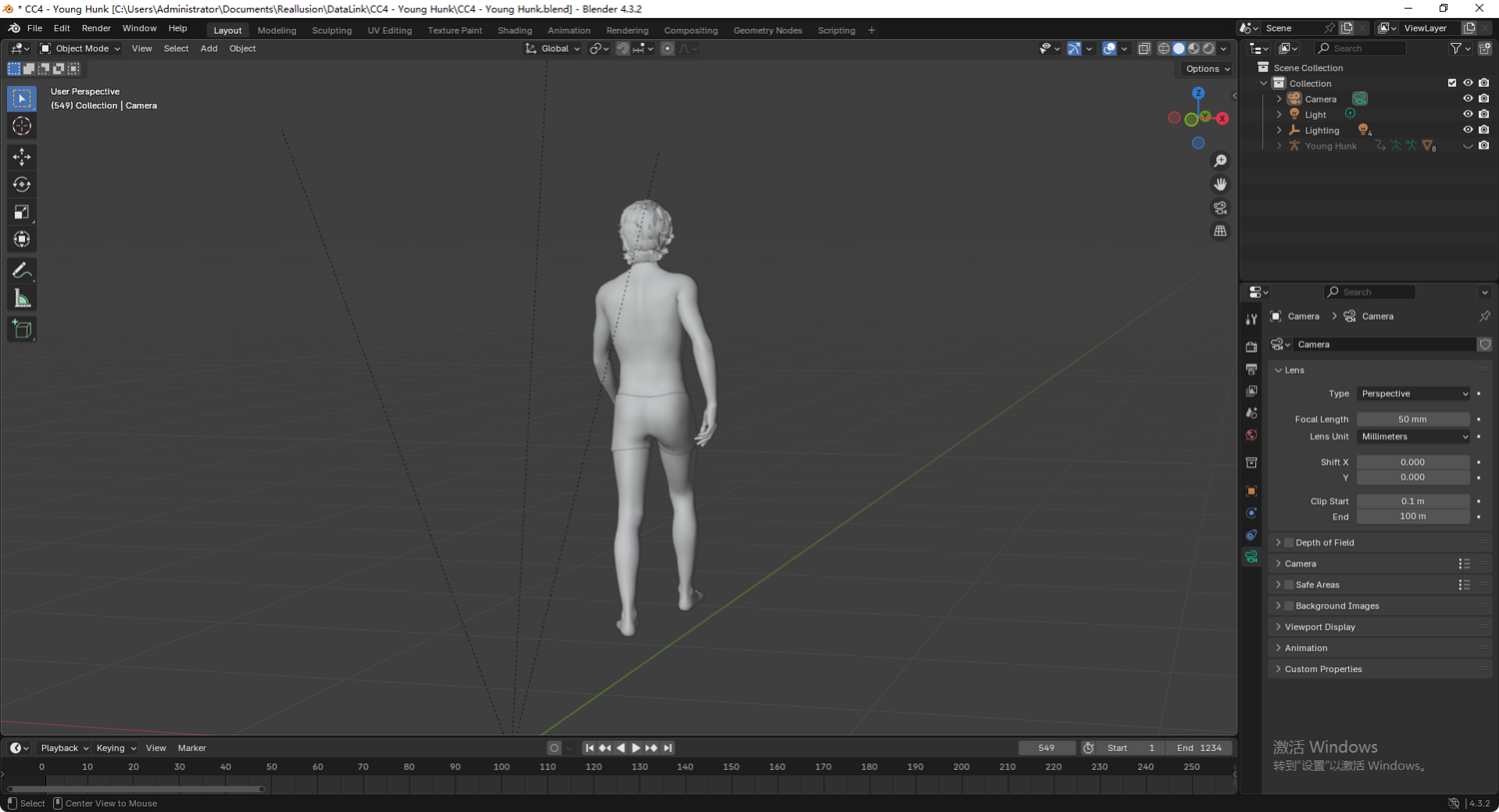Open the Object properties tab
The width and height of the screenshot is (1499, 812).
click(1251, 491)
